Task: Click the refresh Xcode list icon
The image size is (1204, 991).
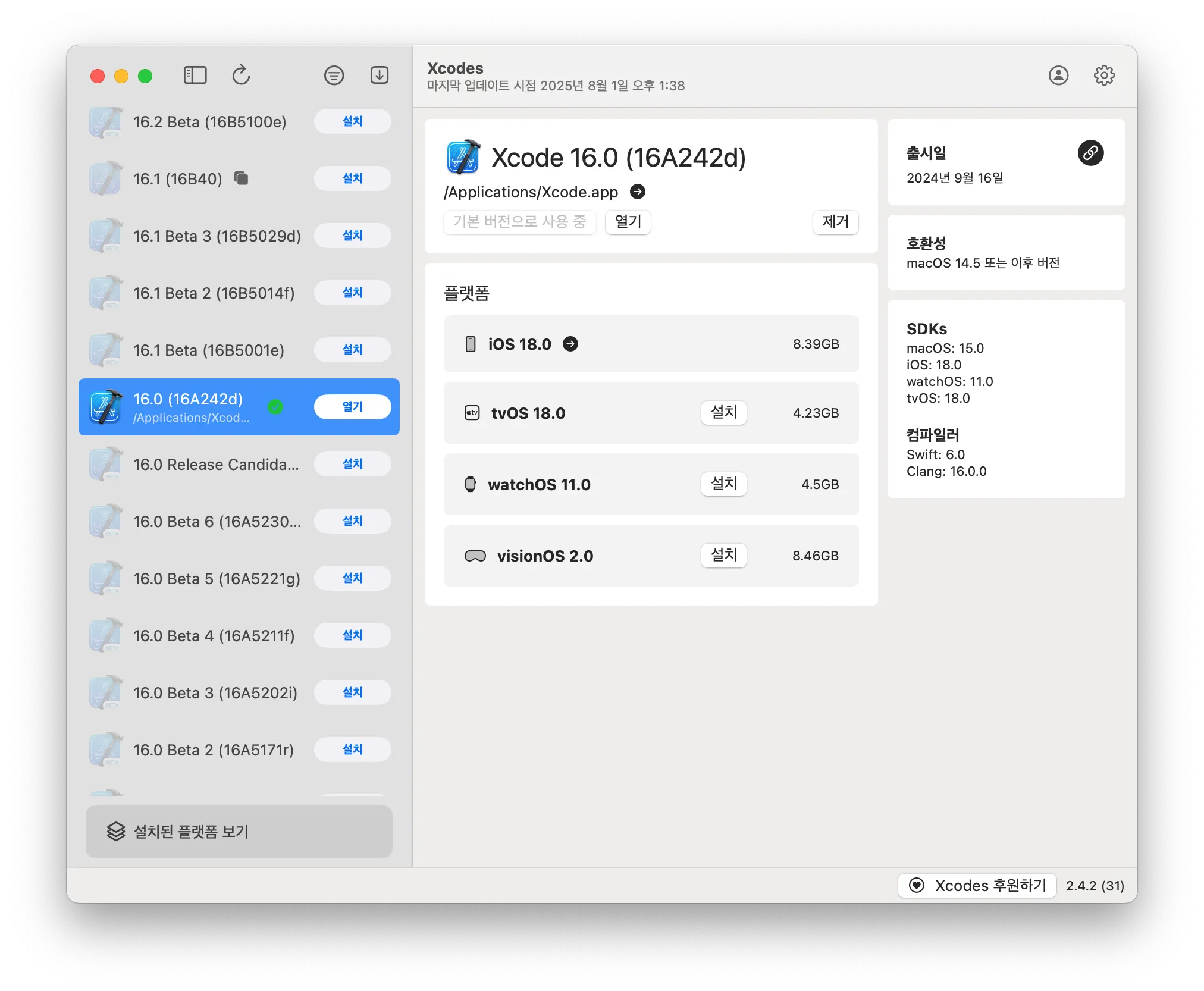Action: (x=241, y=76)
